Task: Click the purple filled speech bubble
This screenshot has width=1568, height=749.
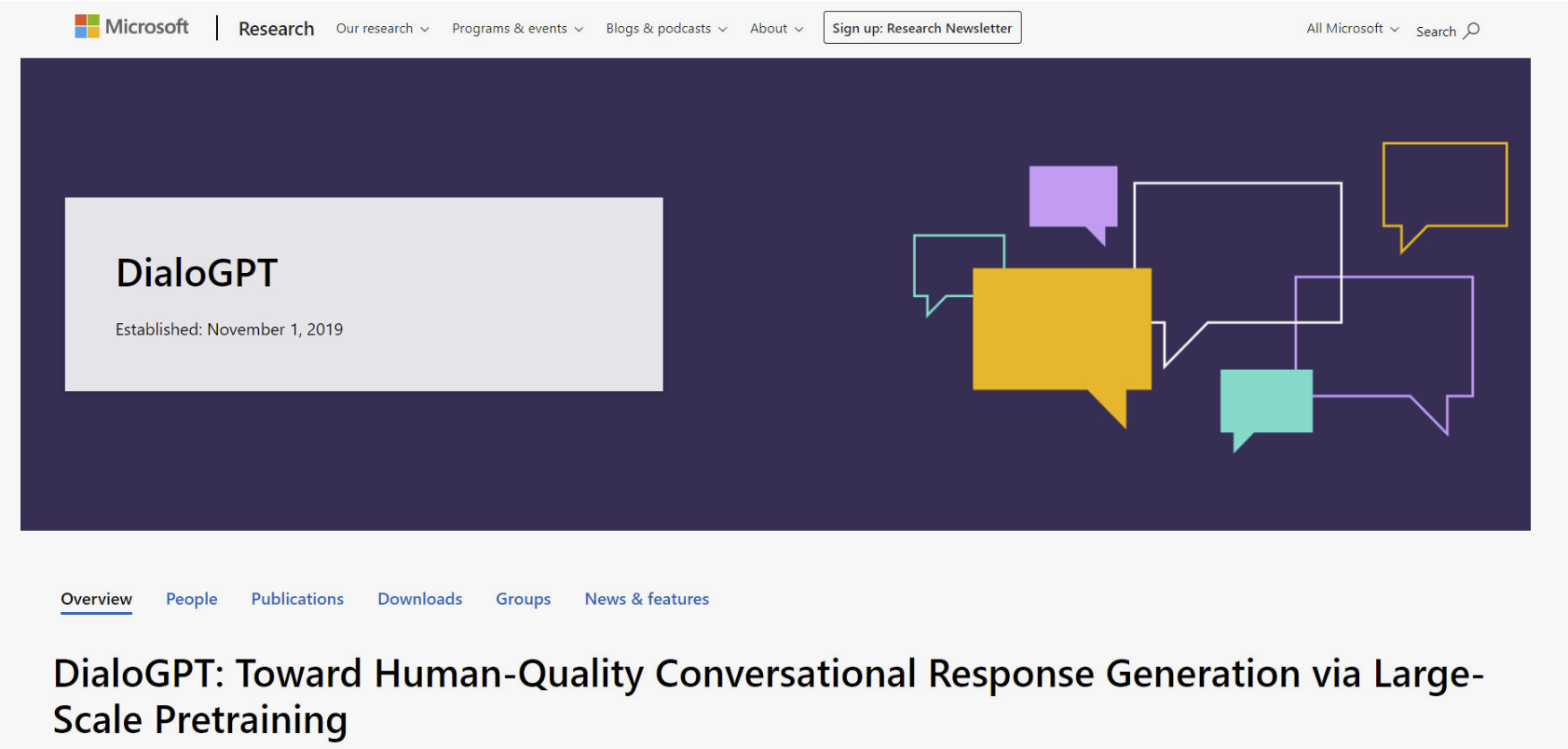Action: click(1072, 196)
